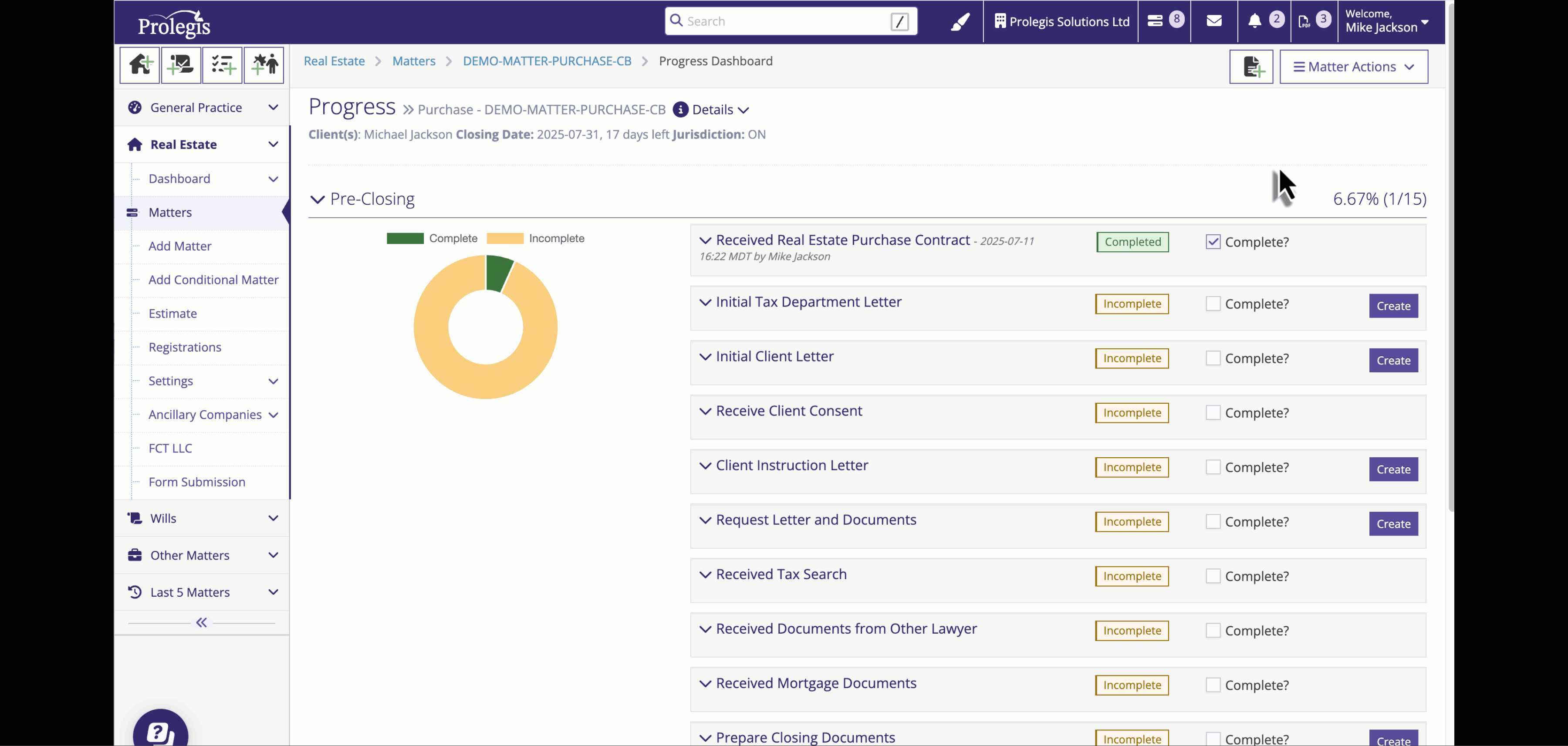The image size is (1568, 746).
Task: Select Add Conditional Matter menu item
Action: coord(213,279)
